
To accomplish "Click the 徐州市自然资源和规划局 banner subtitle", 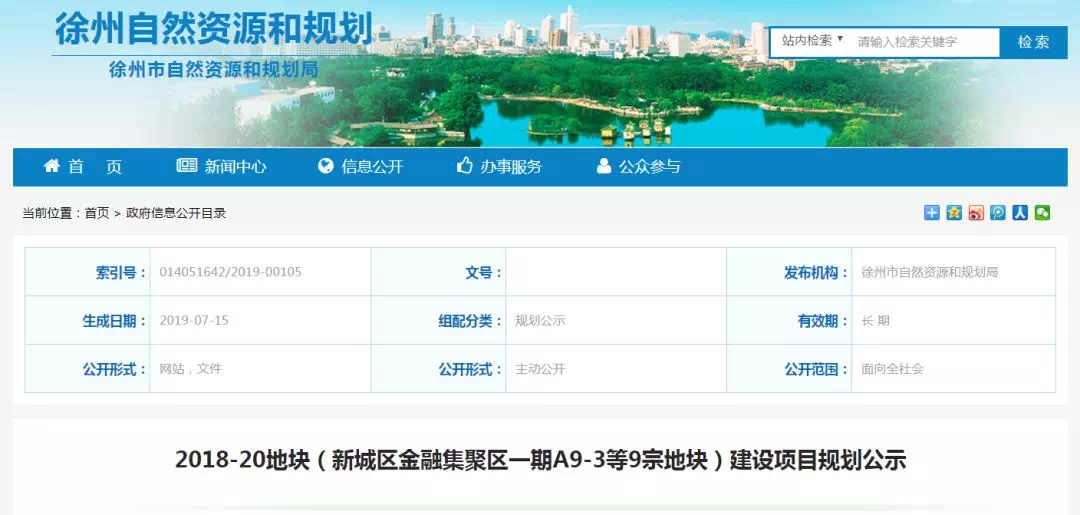I will pyautogui.click(x=213, y=70).
